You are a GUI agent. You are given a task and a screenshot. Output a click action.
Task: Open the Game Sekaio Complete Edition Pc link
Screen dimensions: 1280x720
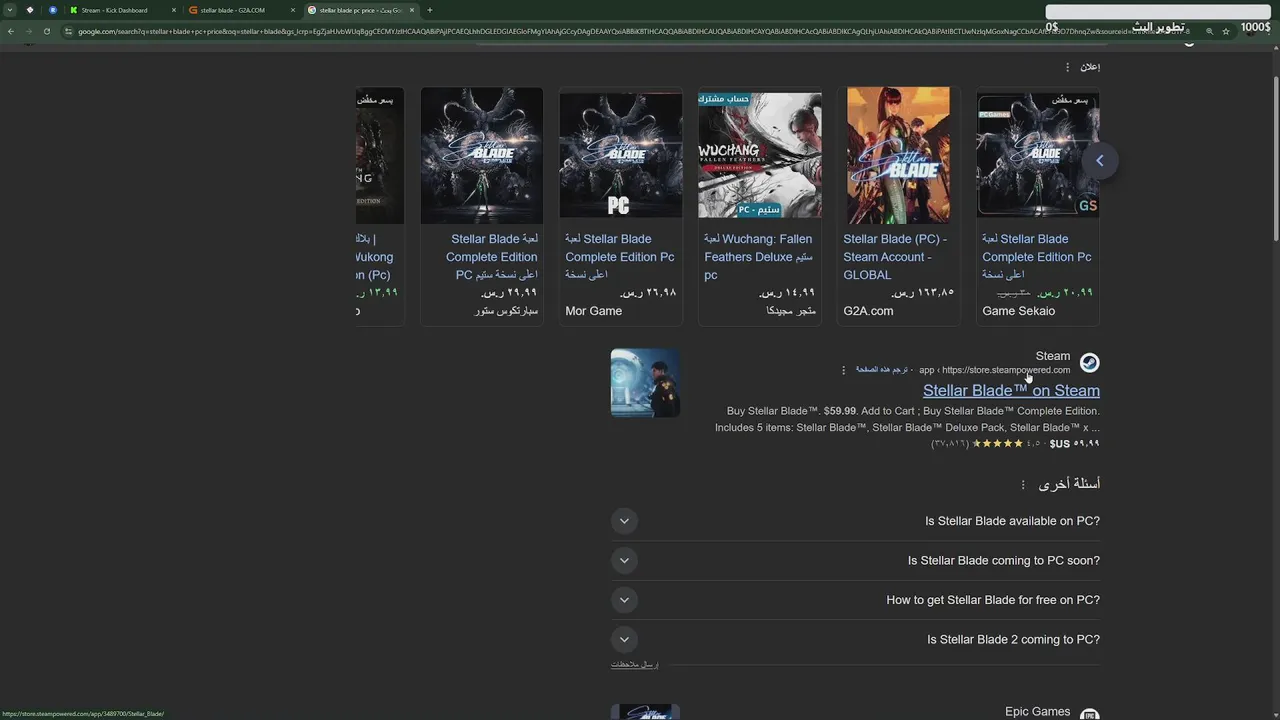point(1037,257)
